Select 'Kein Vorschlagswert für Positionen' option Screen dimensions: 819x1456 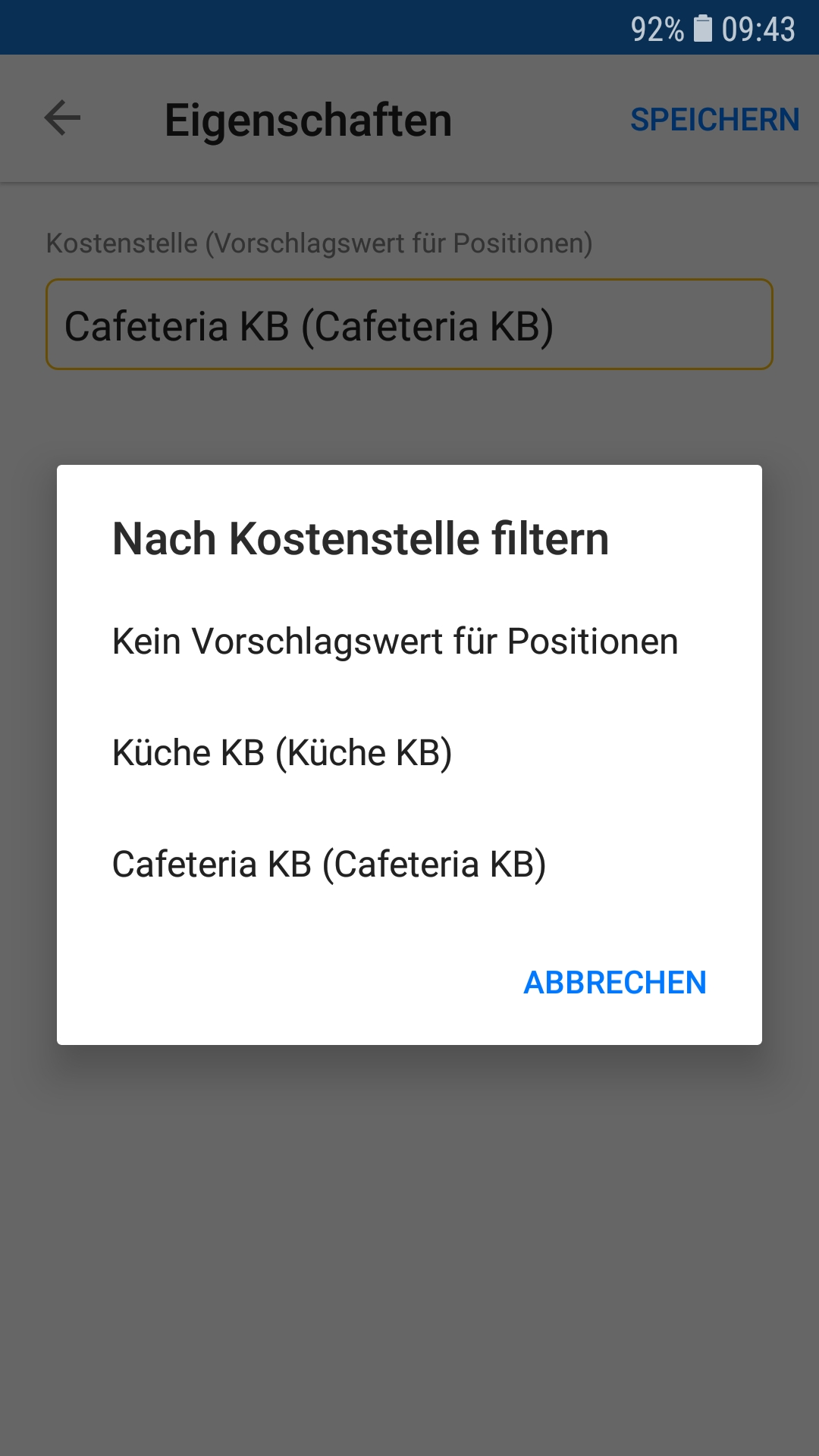394,642
